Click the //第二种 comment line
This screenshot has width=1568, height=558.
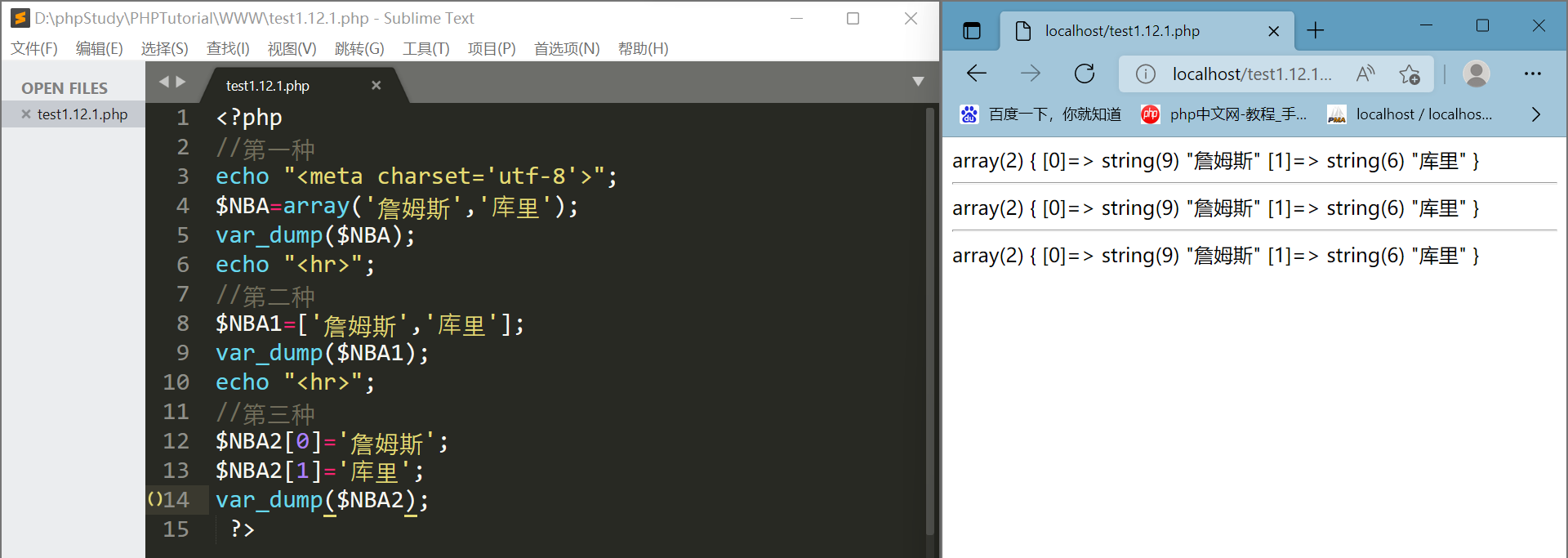[265, 295]
